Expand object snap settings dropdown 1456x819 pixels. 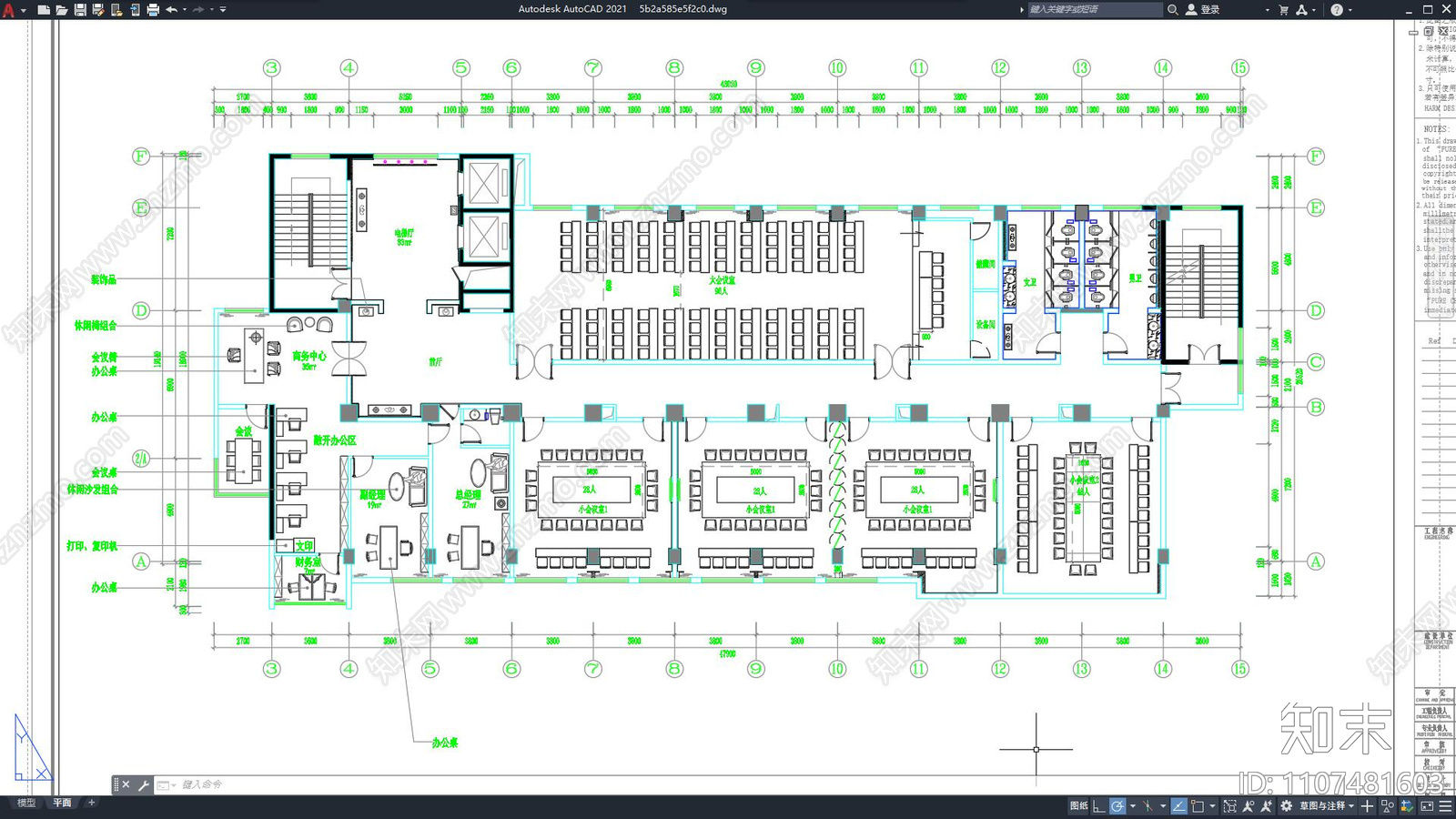click(x=1212, y=806)
